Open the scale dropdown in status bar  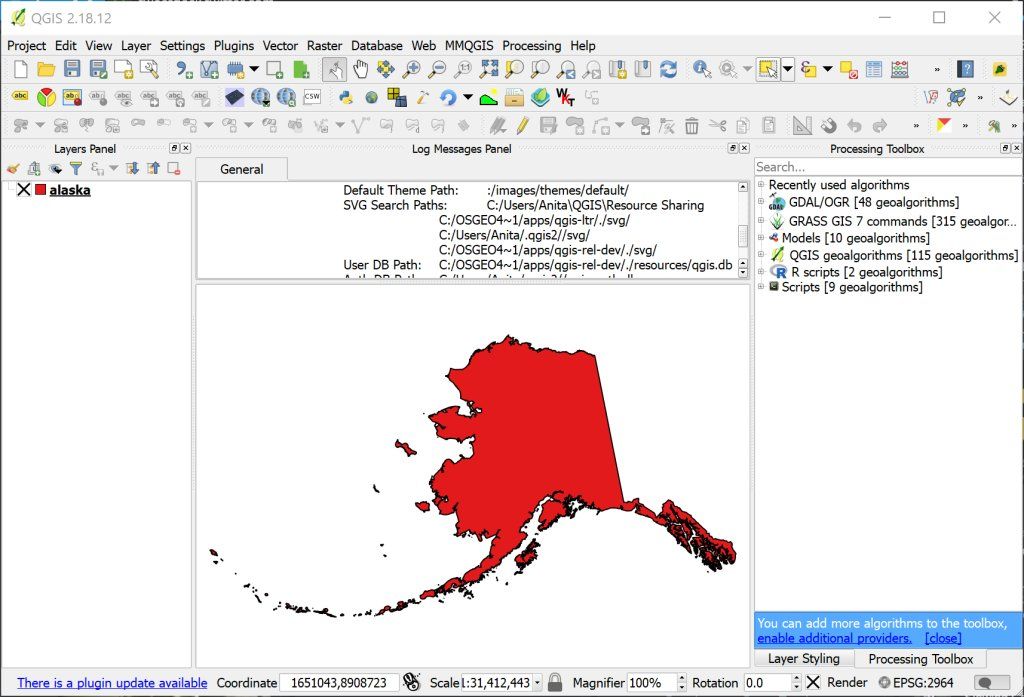tap(537, 683)
